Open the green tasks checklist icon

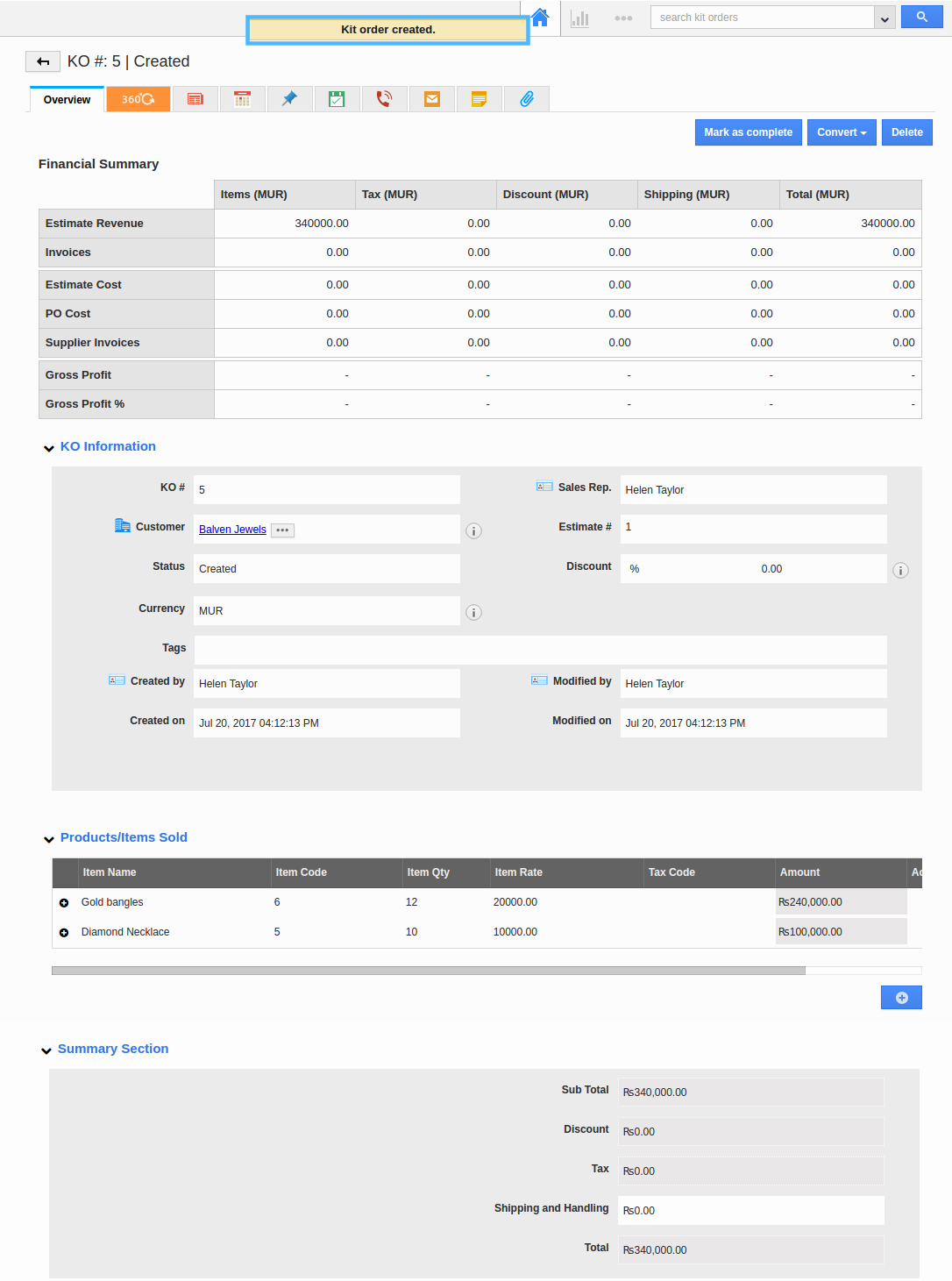pos(337,99)
